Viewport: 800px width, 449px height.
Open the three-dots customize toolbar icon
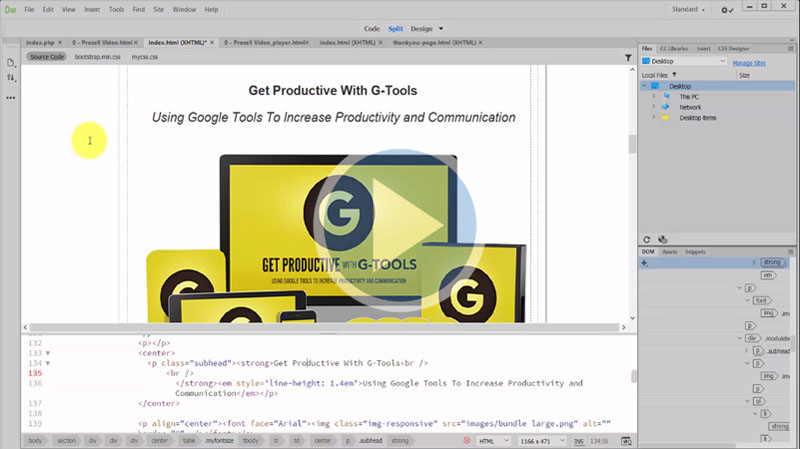point(11,98)
